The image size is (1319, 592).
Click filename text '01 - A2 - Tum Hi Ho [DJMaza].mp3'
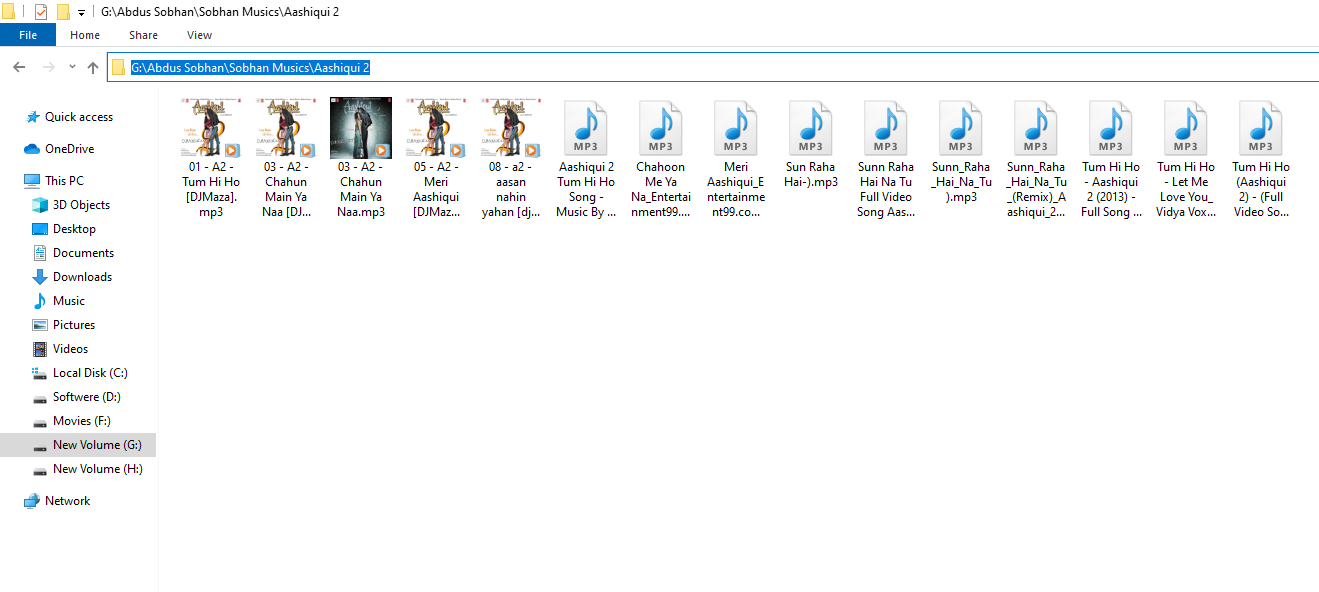click(x=212, y=190)
